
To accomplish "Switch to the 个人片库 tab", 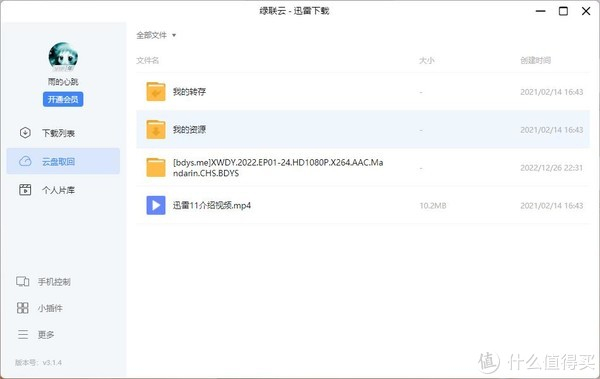I will pyautogui.click(x=63, y=190).
